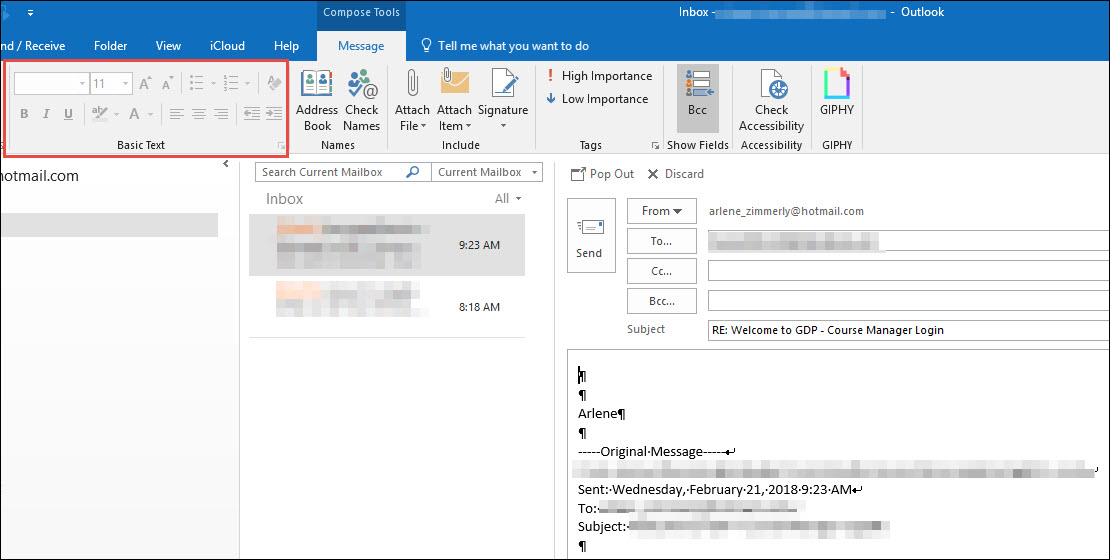Mark message as Low Importance

point(597,99)
